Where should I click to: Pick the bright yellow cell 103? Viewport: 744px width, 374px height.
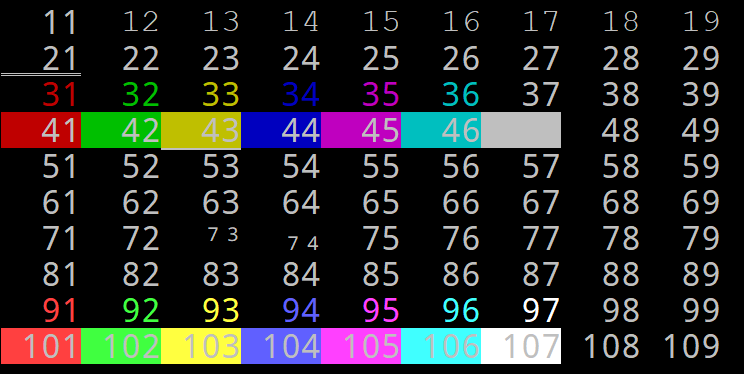pyautogui.click(x=201, y=346)
